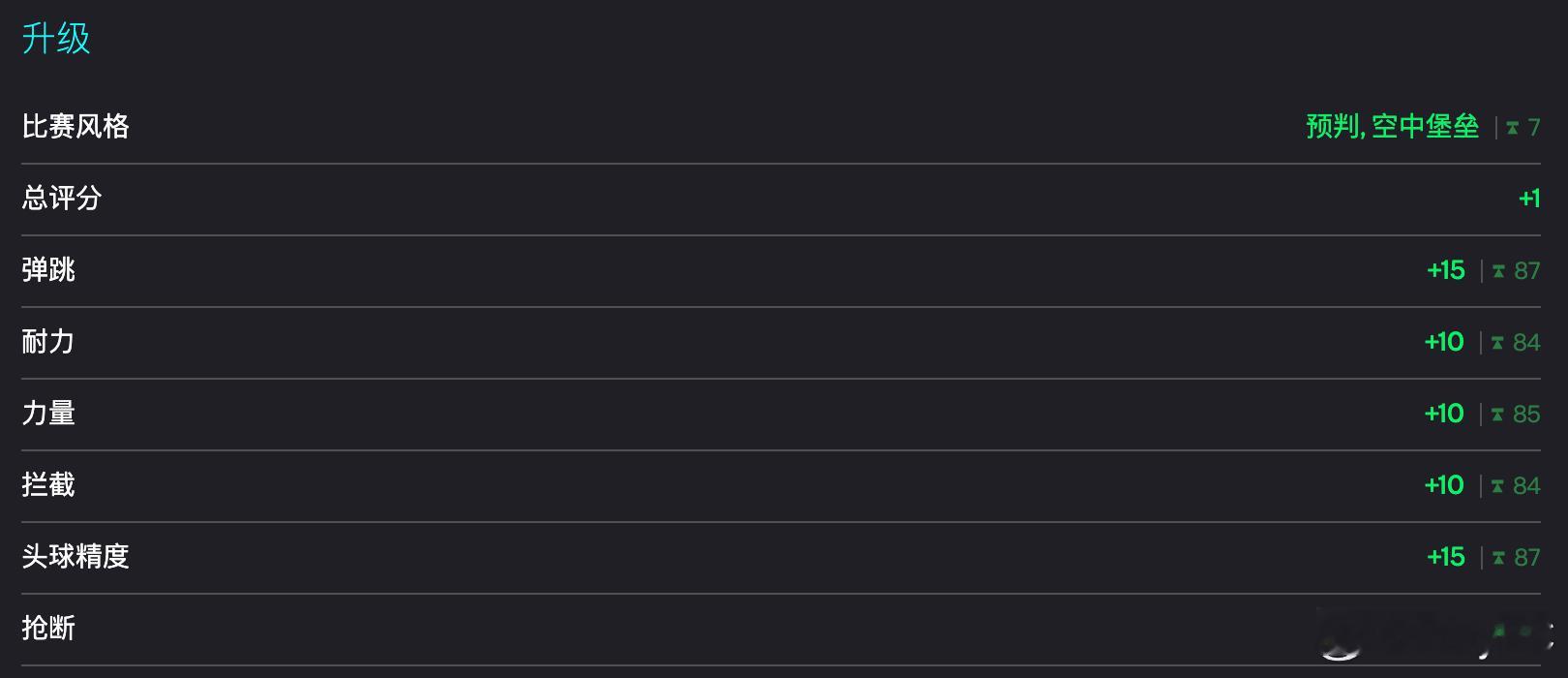Select the 弹跳 attribute label
The height and width of the screenshot is (678, 1568).
(x=48, y=269)
